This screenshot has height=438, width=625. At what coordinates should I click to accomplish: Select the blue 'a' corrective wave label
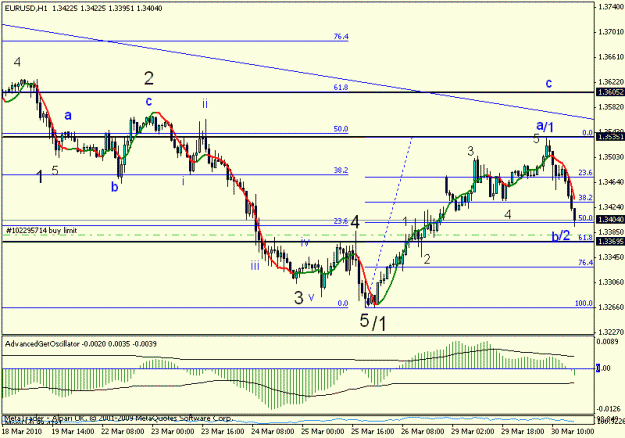[68, 116]
